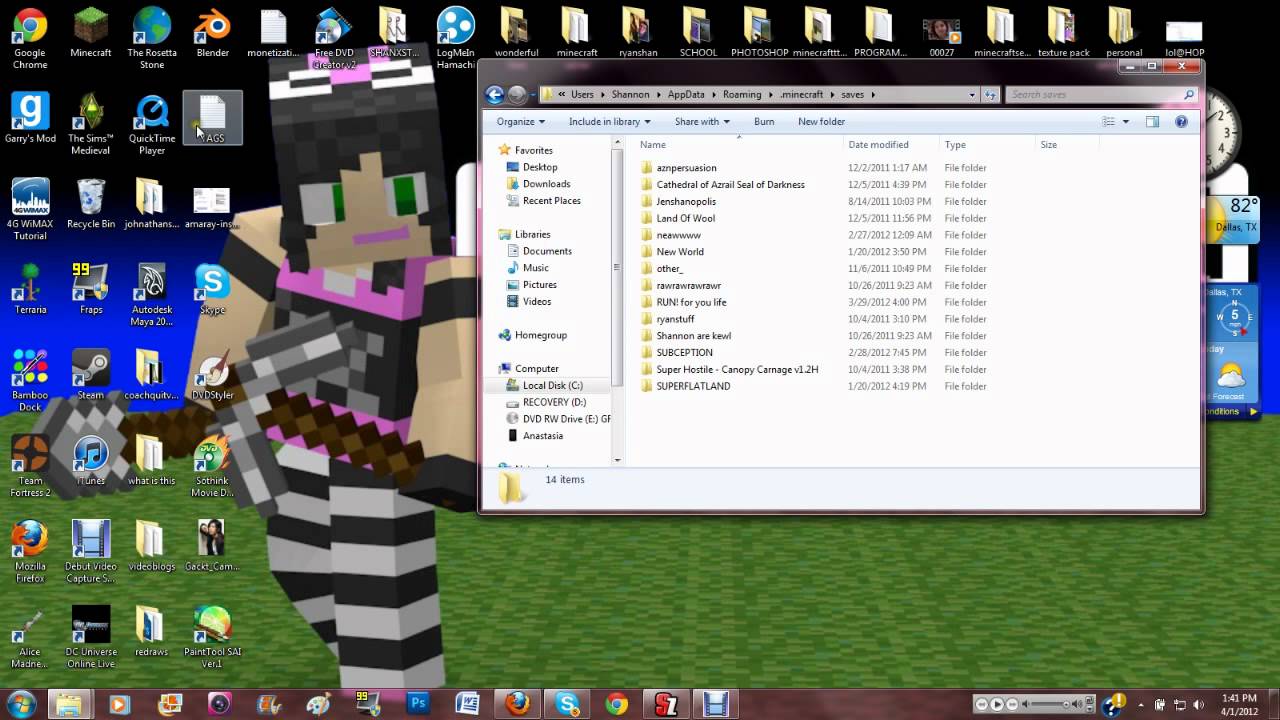
Task: Open the Share with dropdown
Action: (702, 122)
